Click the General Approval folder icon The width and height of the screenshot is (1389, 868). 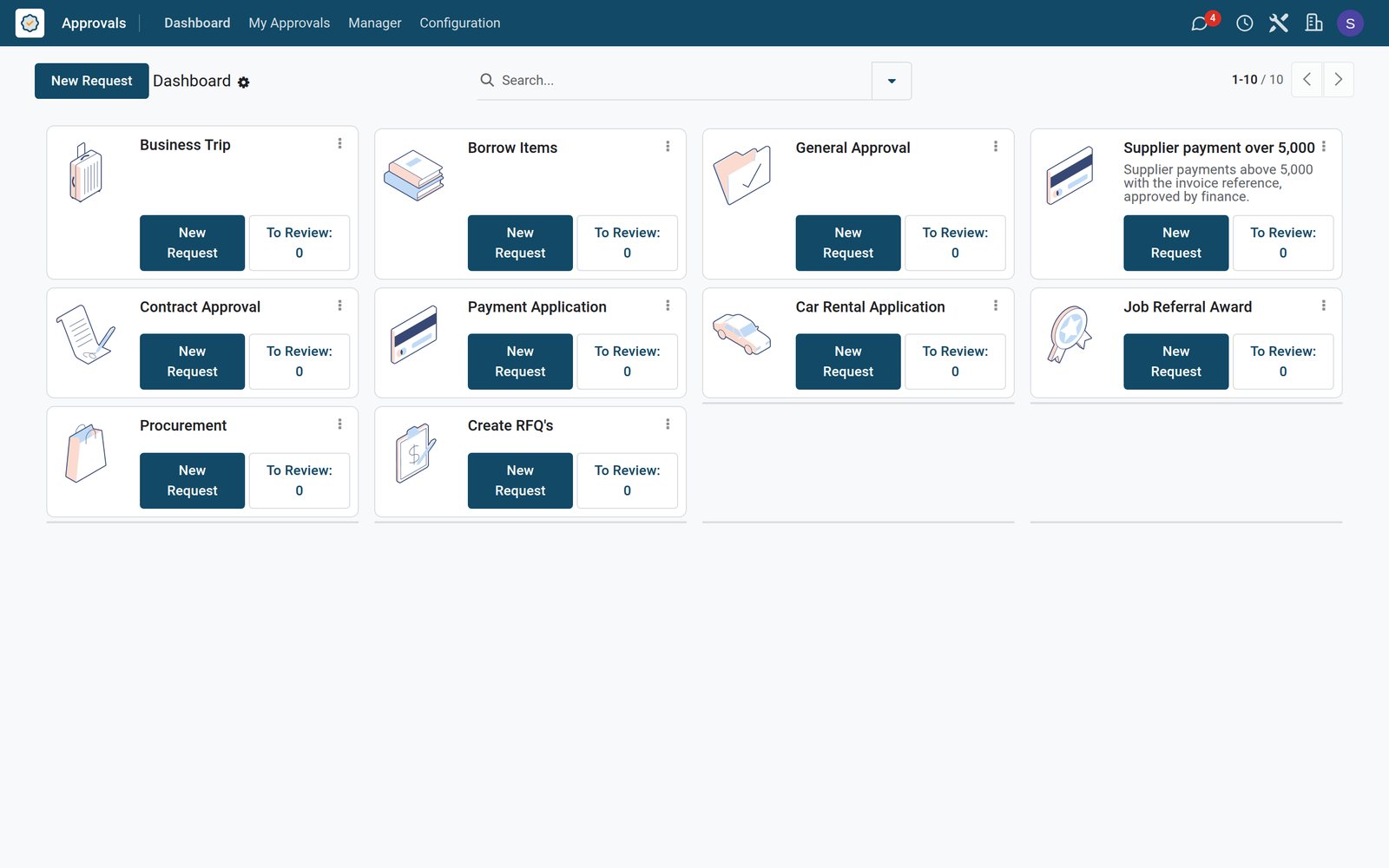[x=742, y=175]
